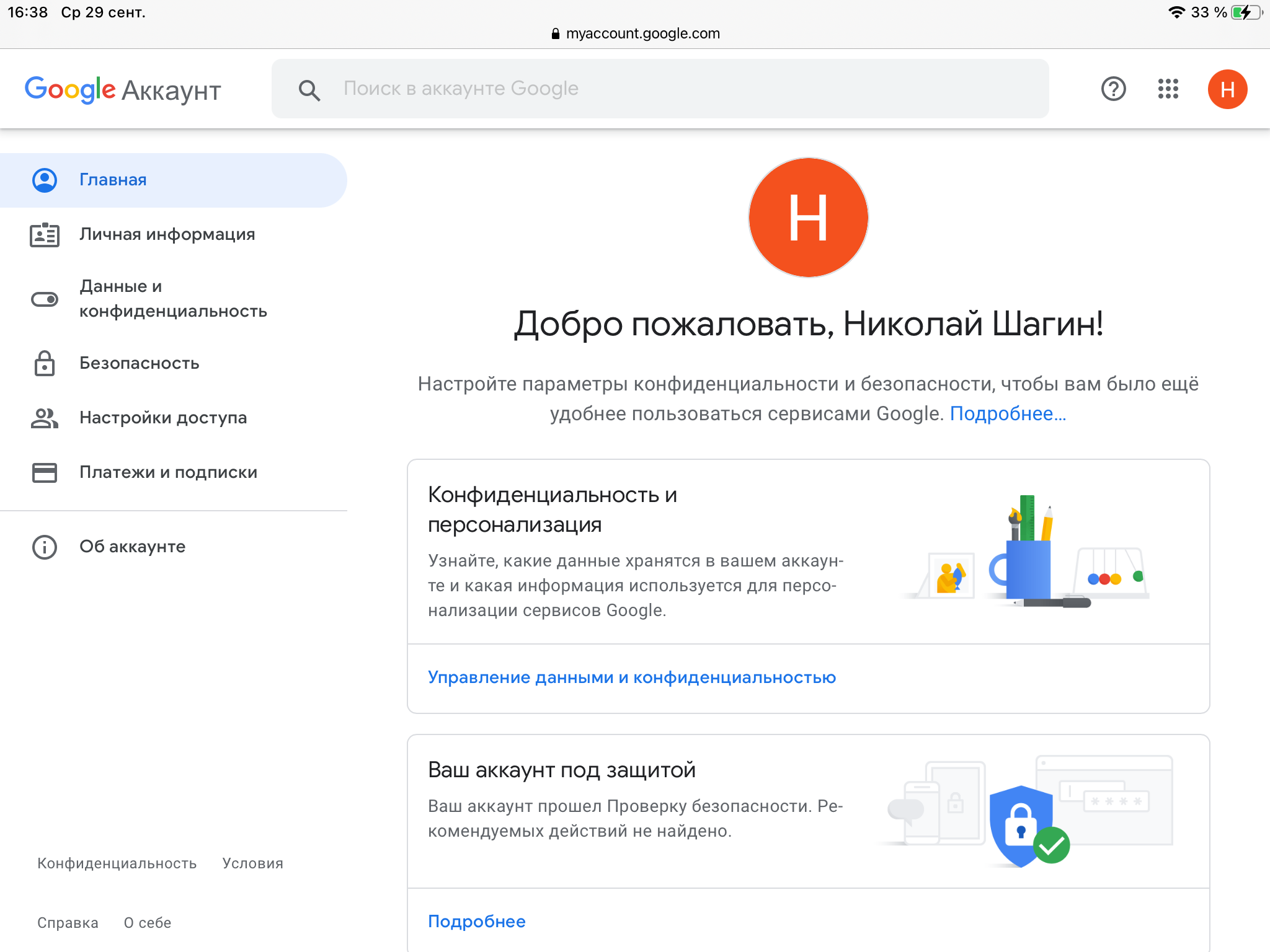Viewport: 1270px width, 952px height.
Task: Tap the myaccount.google.com address bar
Action: pyautogui.click(x=636, y=33)
